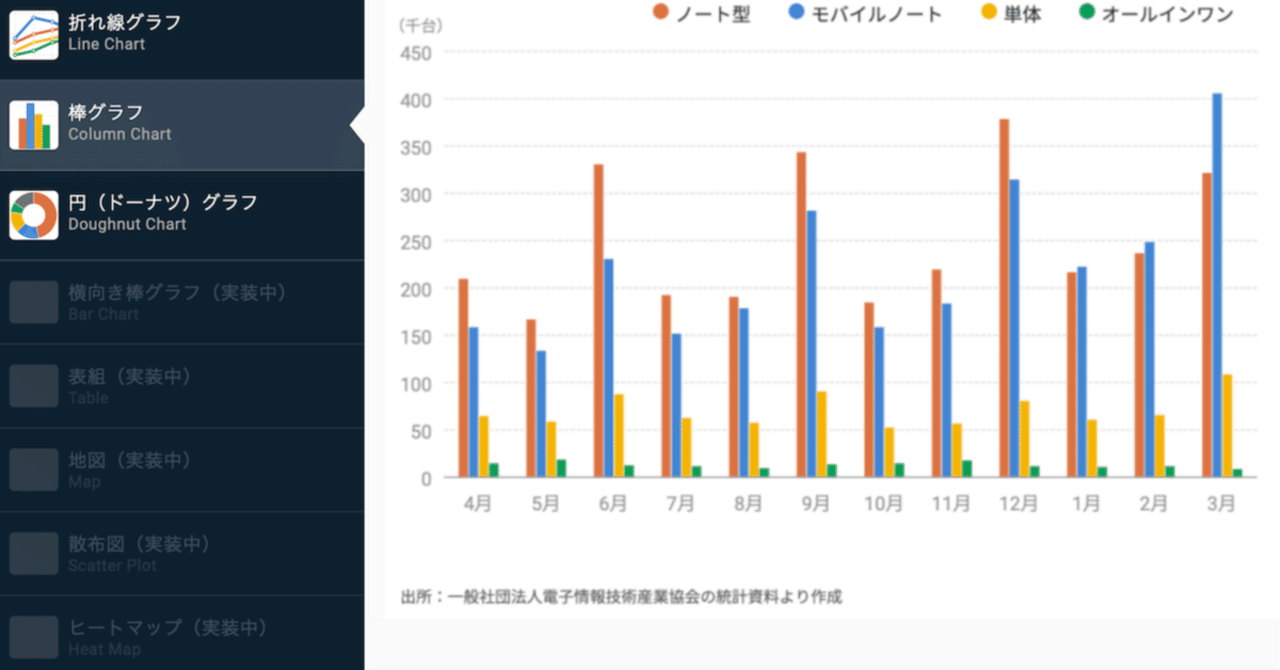Click the Heat Map icon
This screenshot has height=670, width=1280.
pyautogui.click(x=33, y=636)
